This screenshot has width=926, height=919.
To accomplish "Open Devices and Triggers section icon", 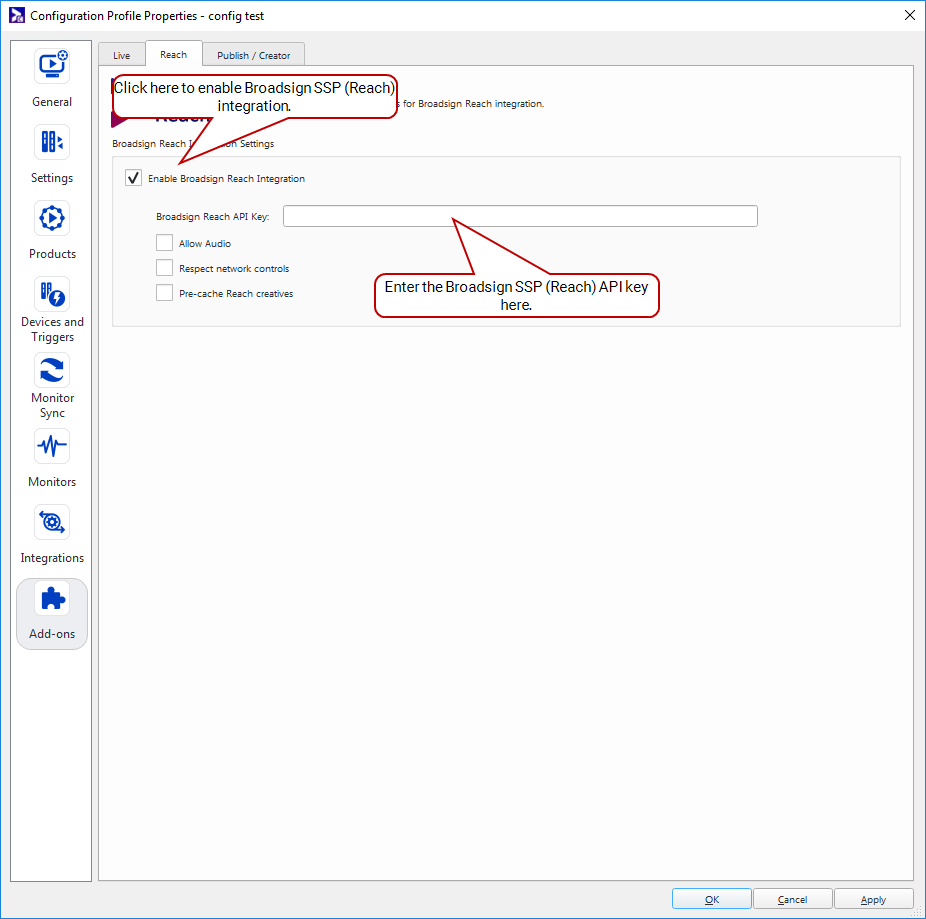I will coord(52,294).
